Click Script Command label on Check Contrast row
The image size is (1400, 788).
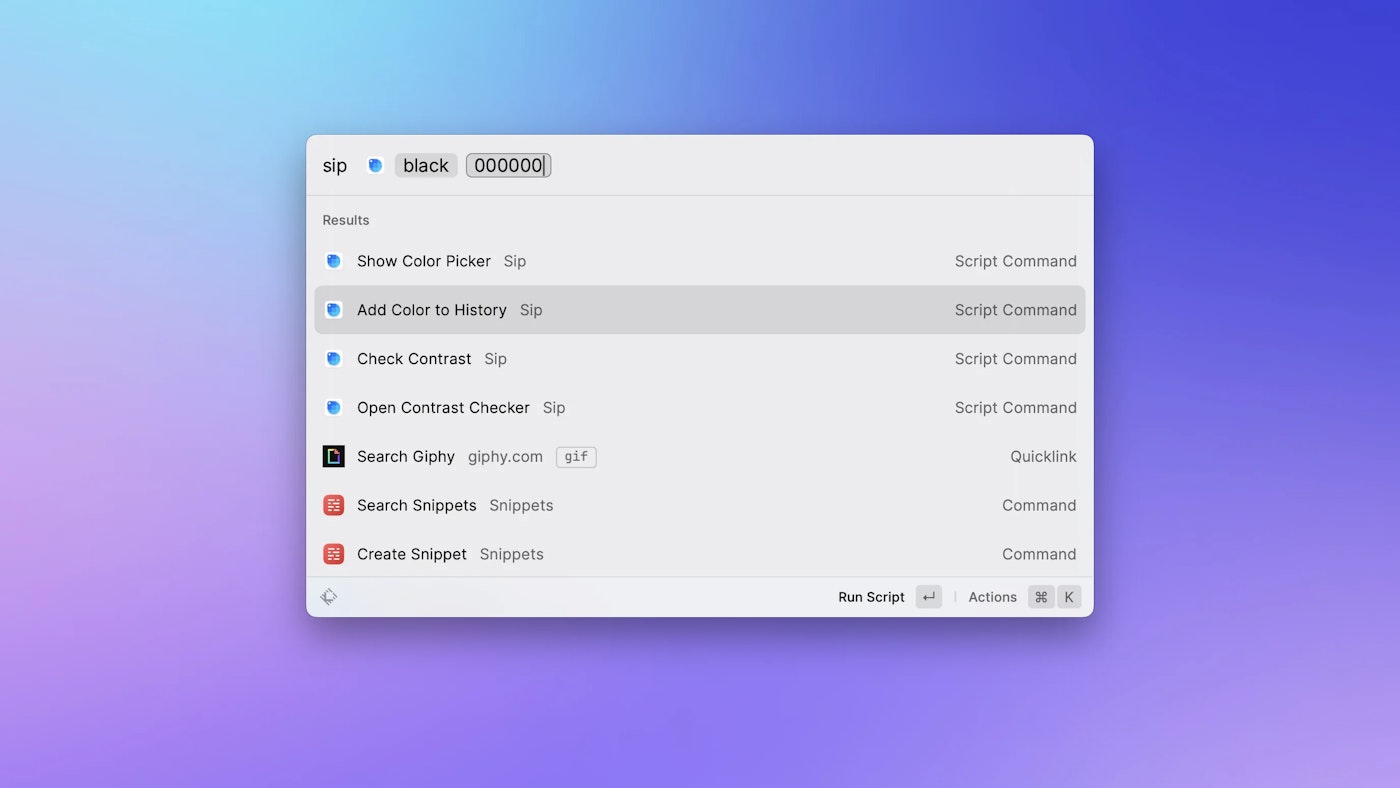coord(1015,359)
